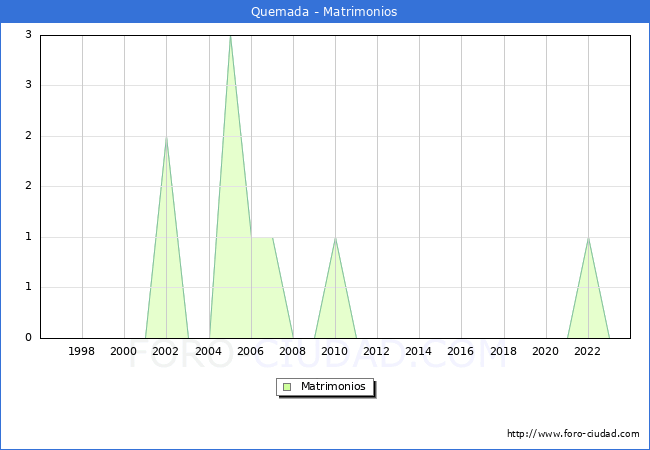This screenshot has width=650, height=450.
Task: Click the 2010 x-axis label
Action: (335, 351)
